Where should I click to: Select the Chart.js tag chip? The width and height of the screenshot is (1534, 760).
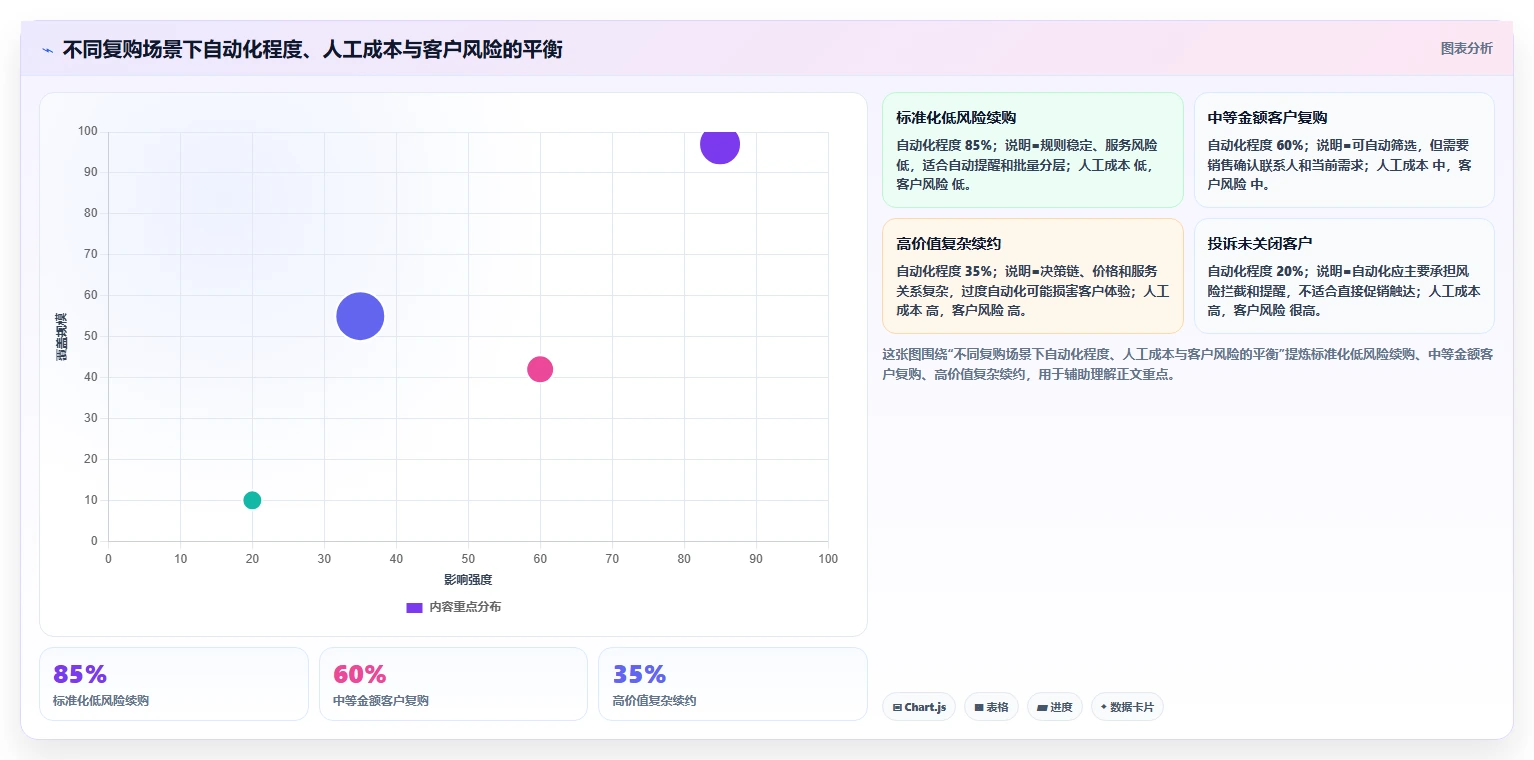point(919,707)
